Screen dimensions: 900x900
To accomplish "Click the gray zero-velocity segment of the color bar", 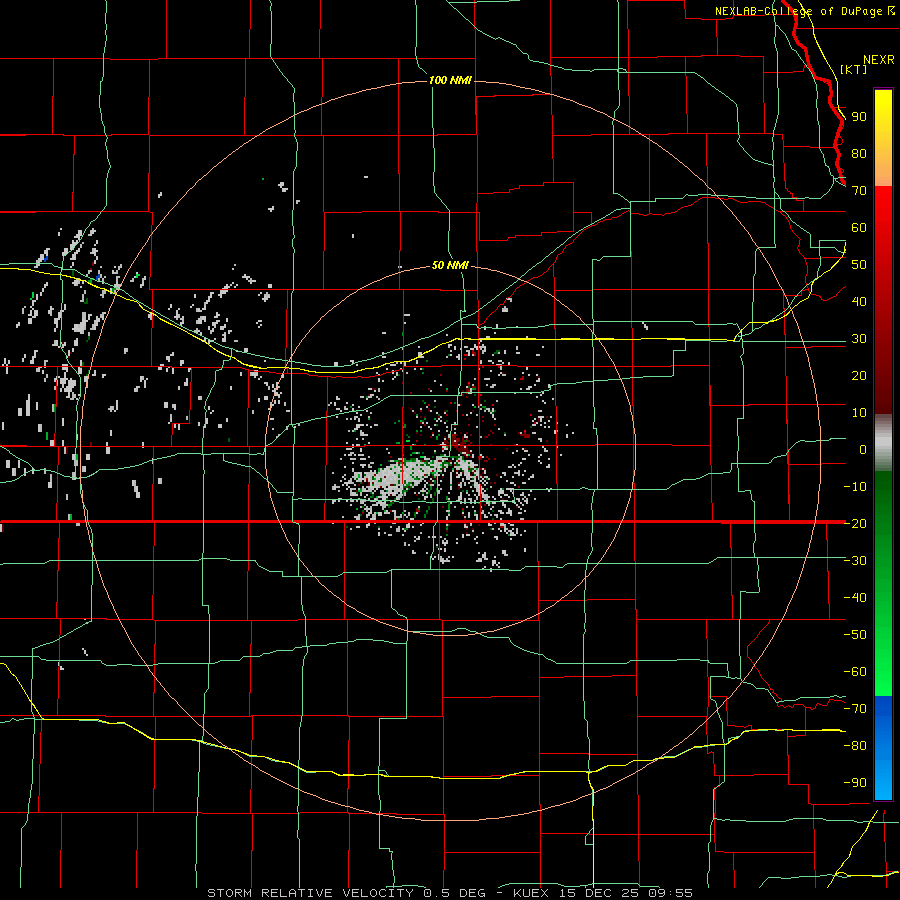I will click(x=883, y=443).
